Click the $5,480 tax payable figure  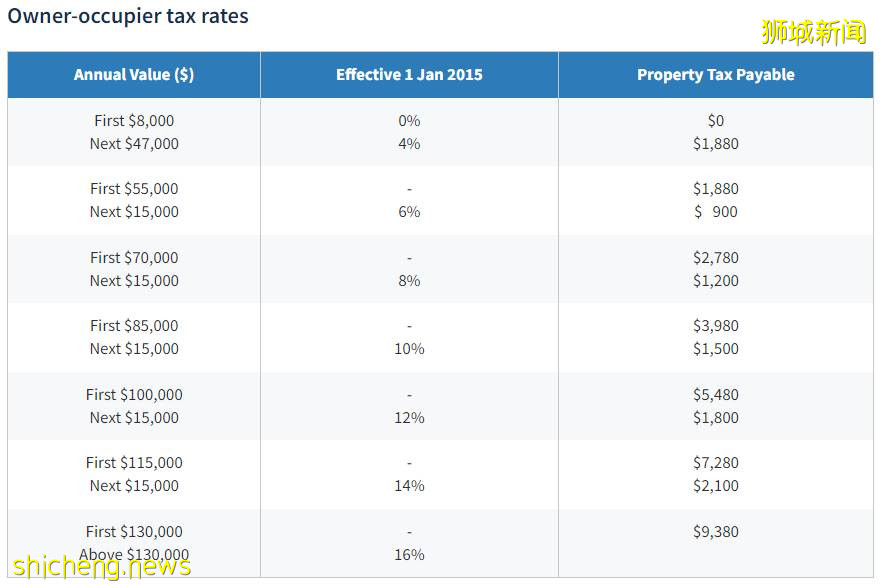click(x=715, y=395)
